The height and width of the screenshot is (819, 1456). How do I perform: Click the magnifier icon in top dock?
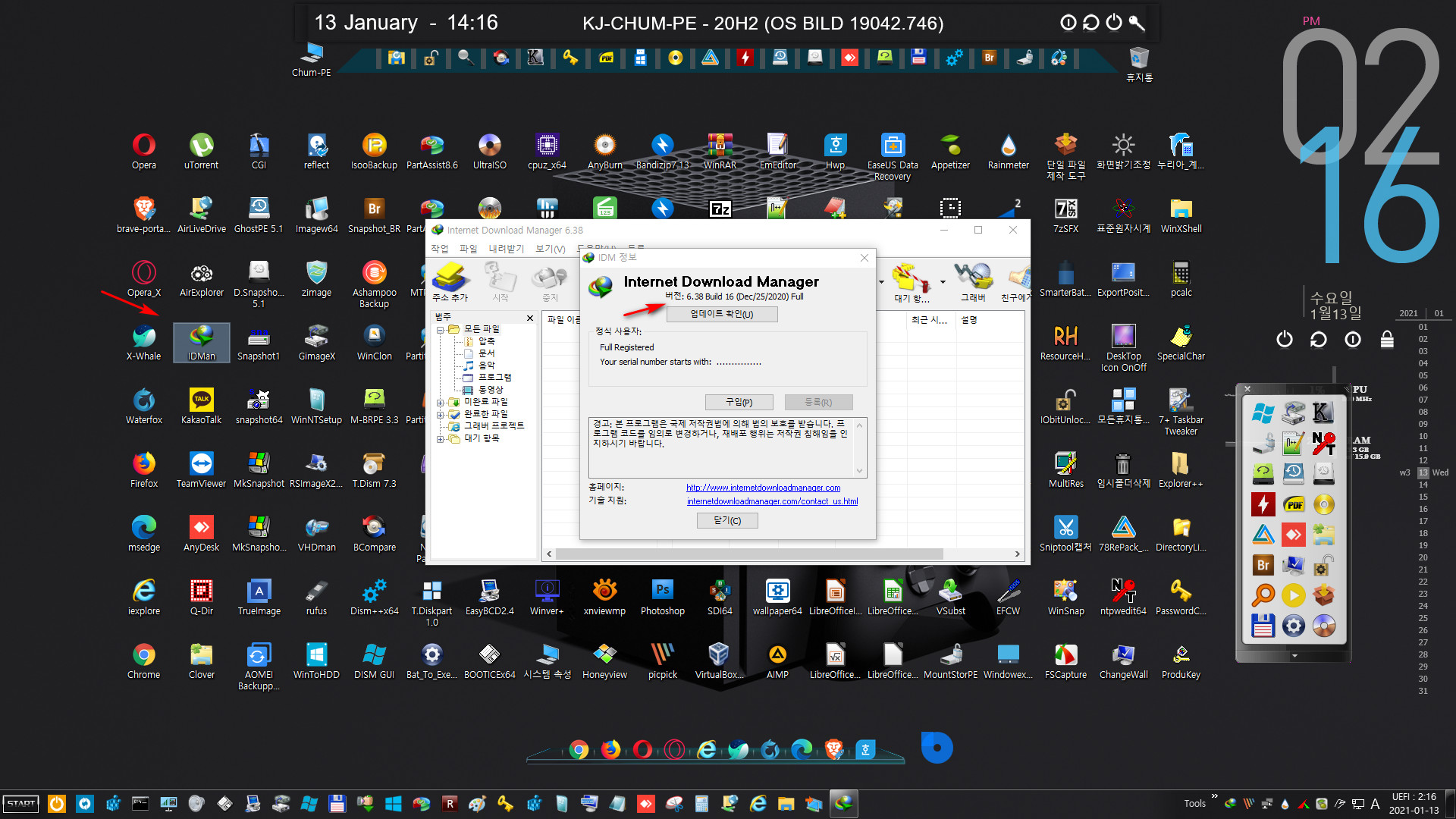click(x=466, y=57)
